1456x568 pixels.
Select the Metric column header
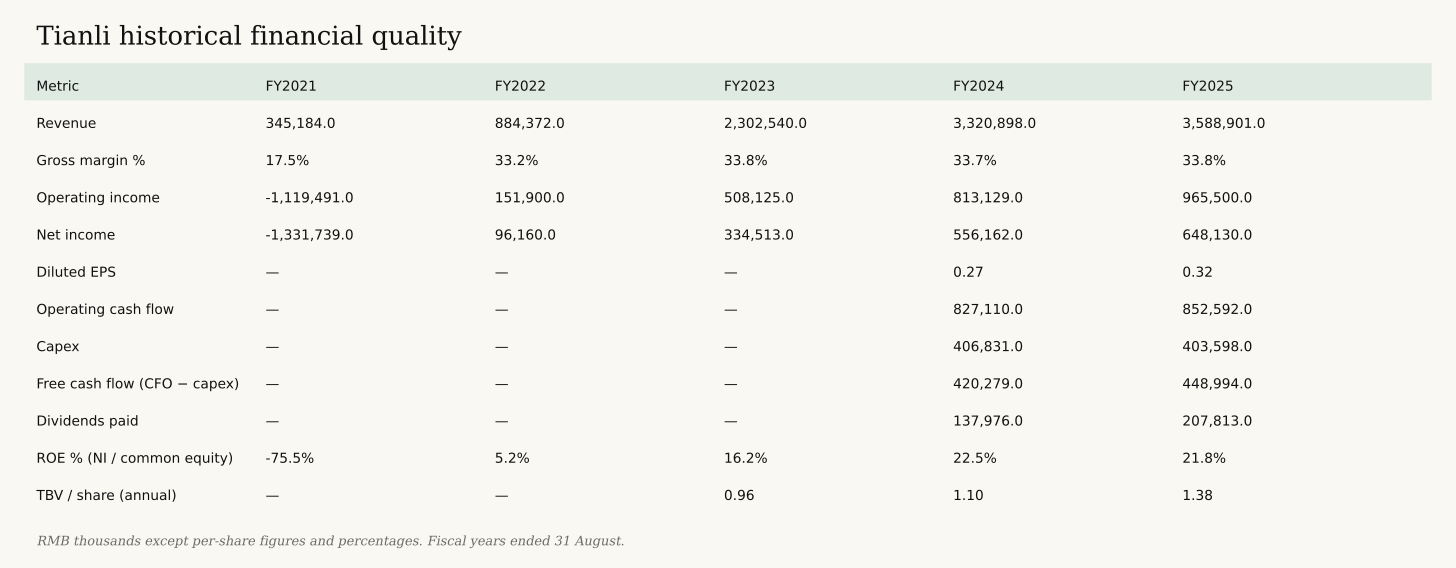click(x=57, y=86)
